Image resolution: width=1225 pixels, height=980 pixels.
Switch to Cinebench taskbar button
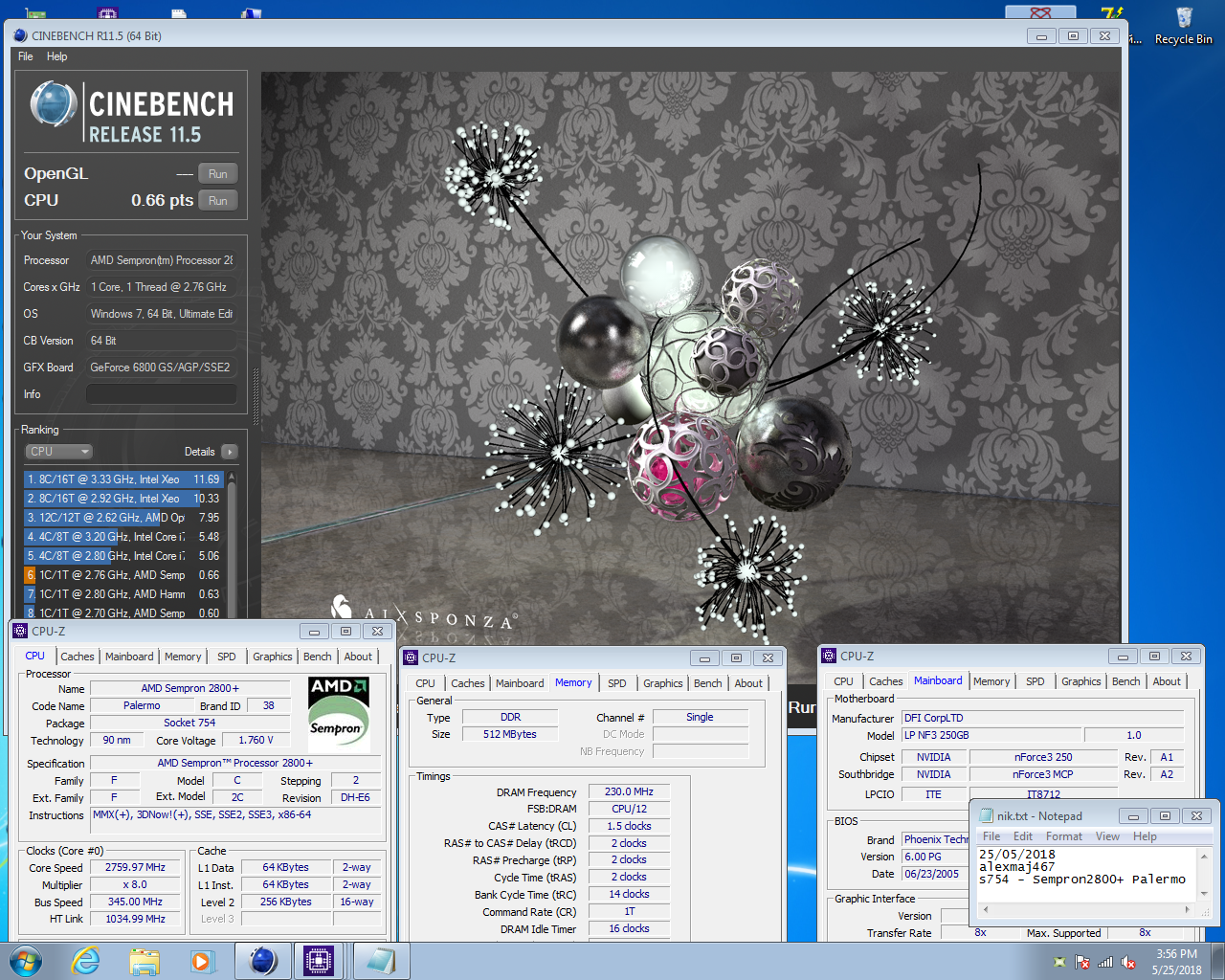(x=262, y=961)
